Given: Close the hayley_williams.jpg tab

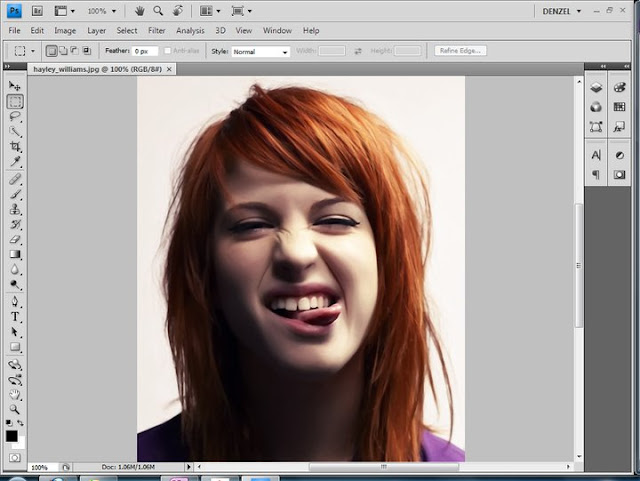Looking at the screenshot, I should (169, 69).
